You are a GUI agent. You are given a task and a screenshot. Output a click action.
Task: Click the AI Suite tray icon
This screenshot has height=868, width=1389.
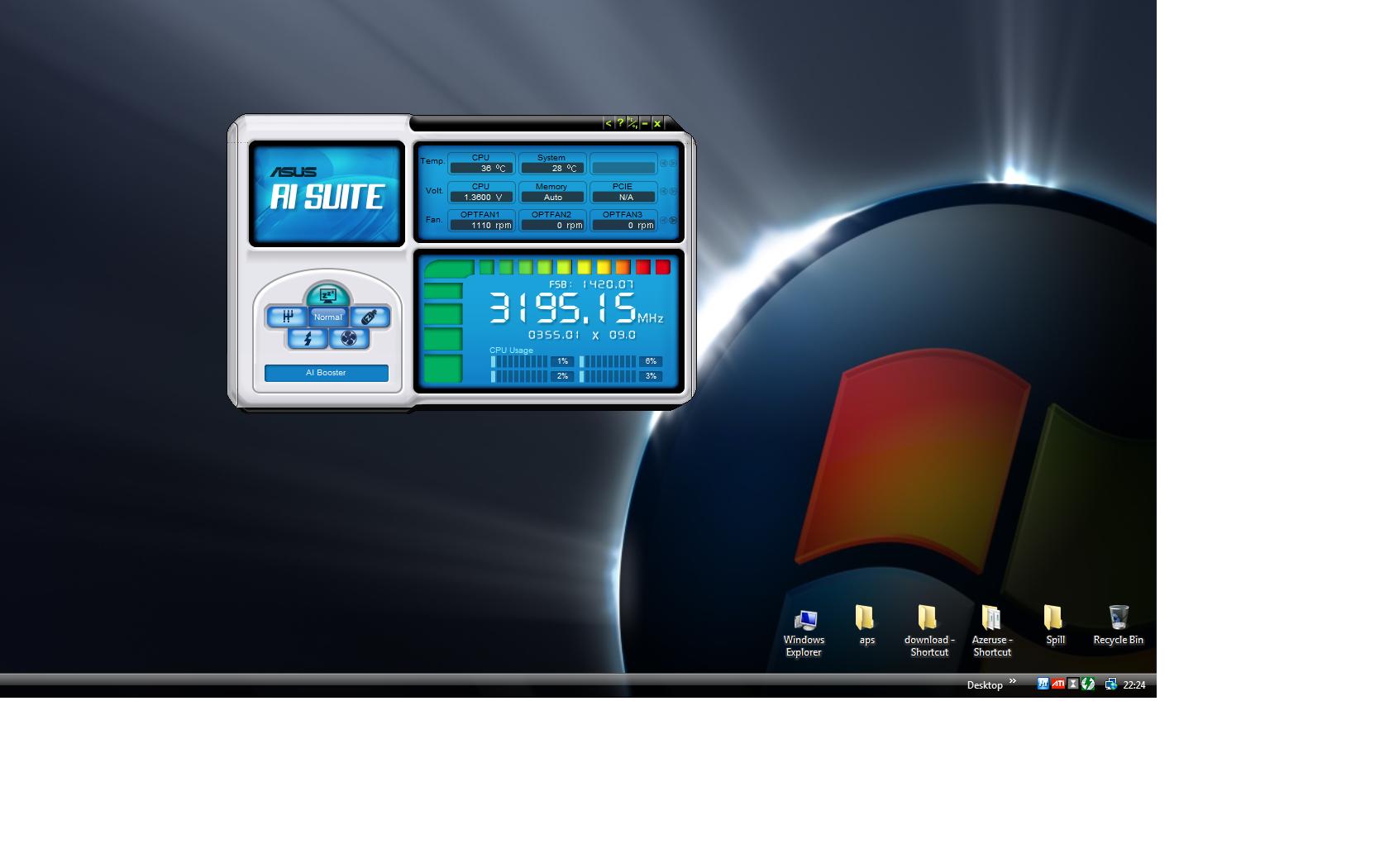pos(1043,684)
